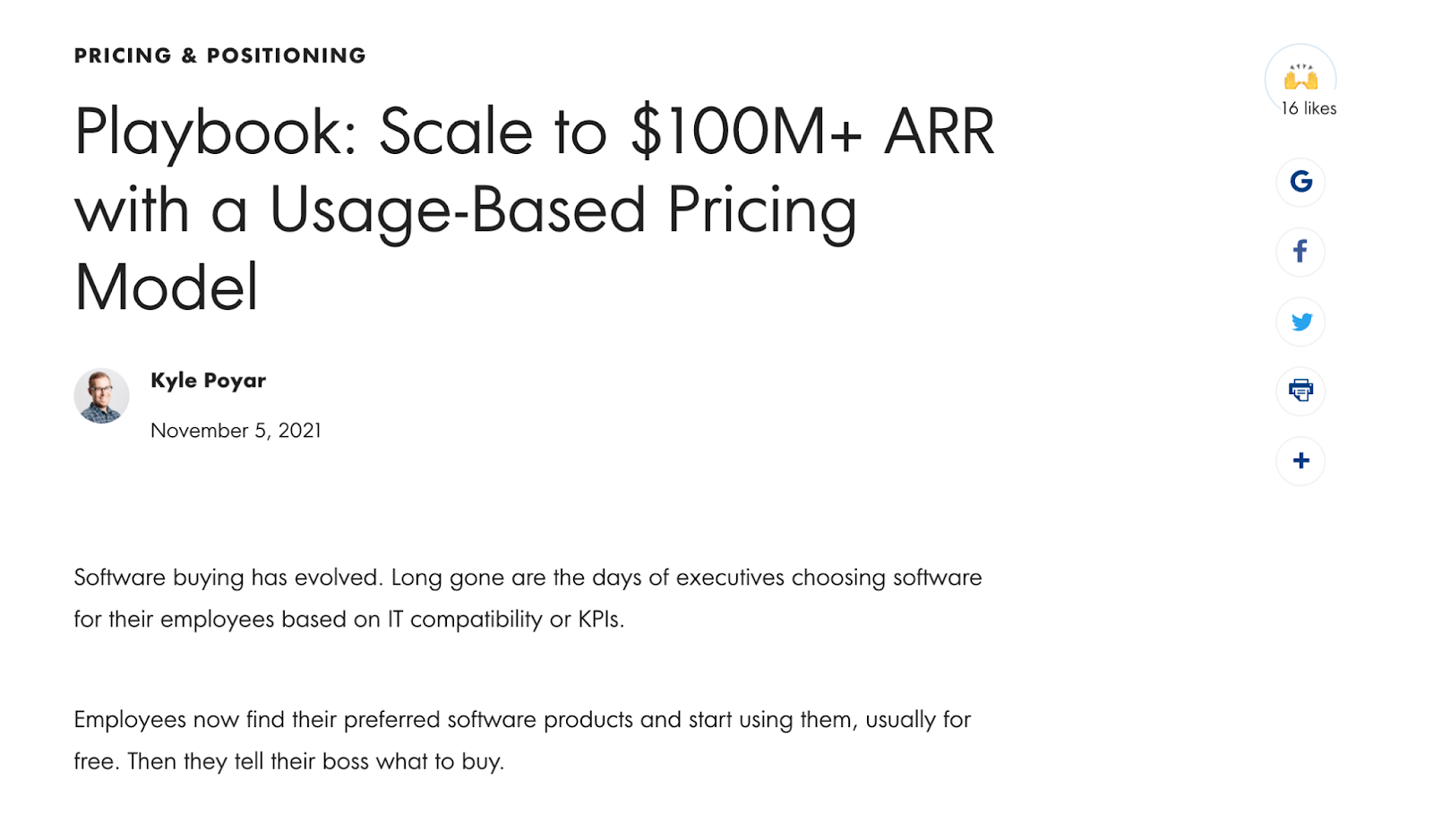Click the word "Playbook:" in the headline

point(216,132)
